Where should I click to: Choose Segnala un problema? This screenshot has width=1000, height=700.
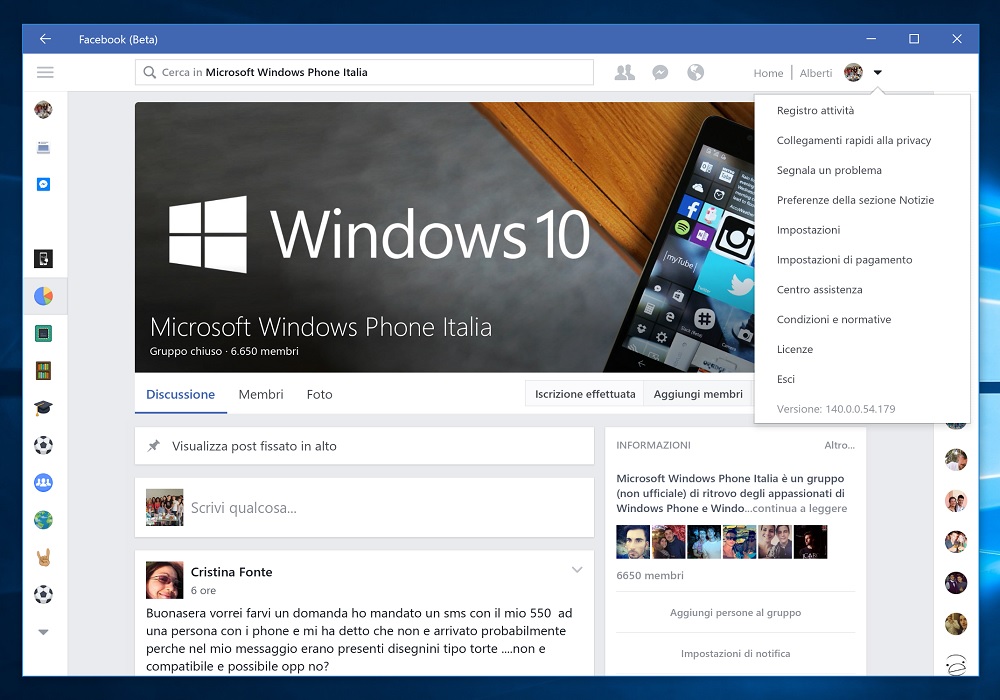tap(829, 170)
